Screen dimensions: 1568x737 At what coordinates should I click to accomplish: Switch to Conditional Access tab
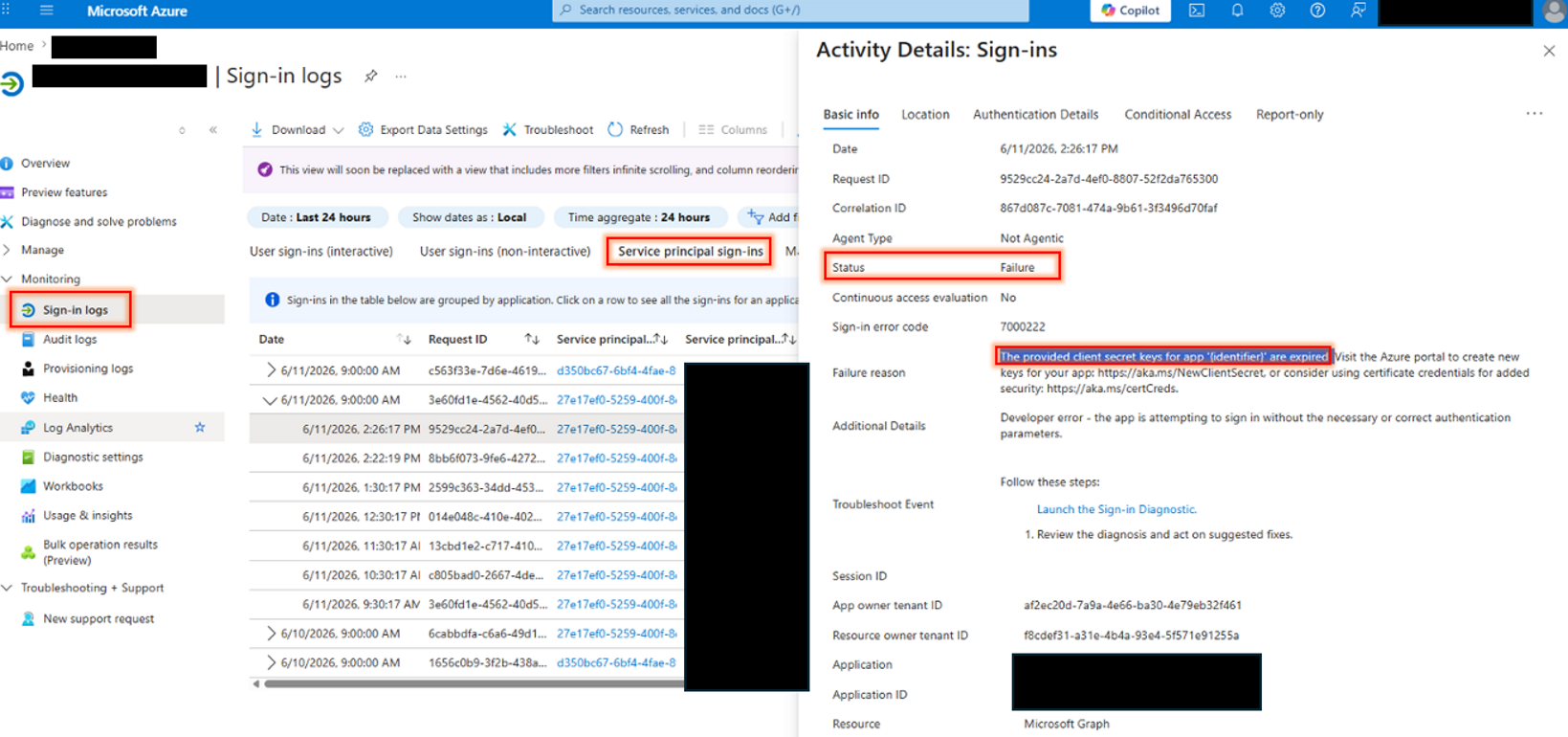click(1178, 115)
